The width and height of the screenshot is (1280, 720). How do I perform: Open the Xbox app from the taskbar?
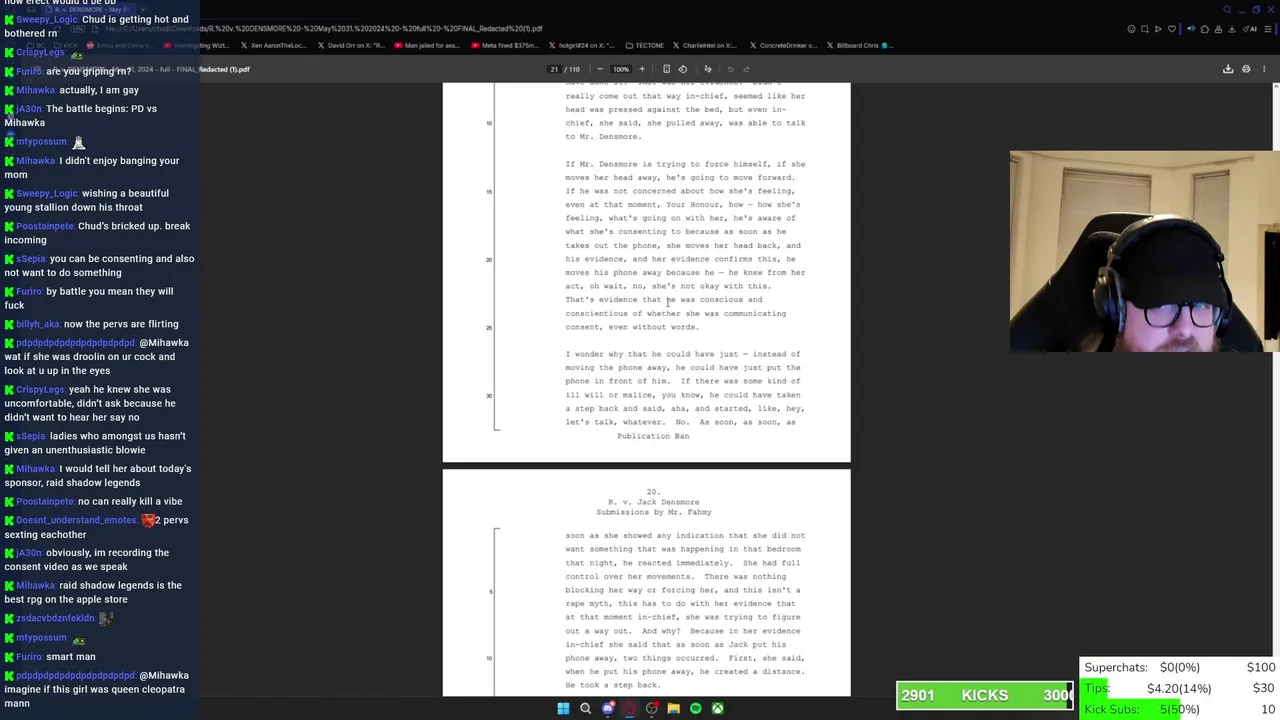718,709
